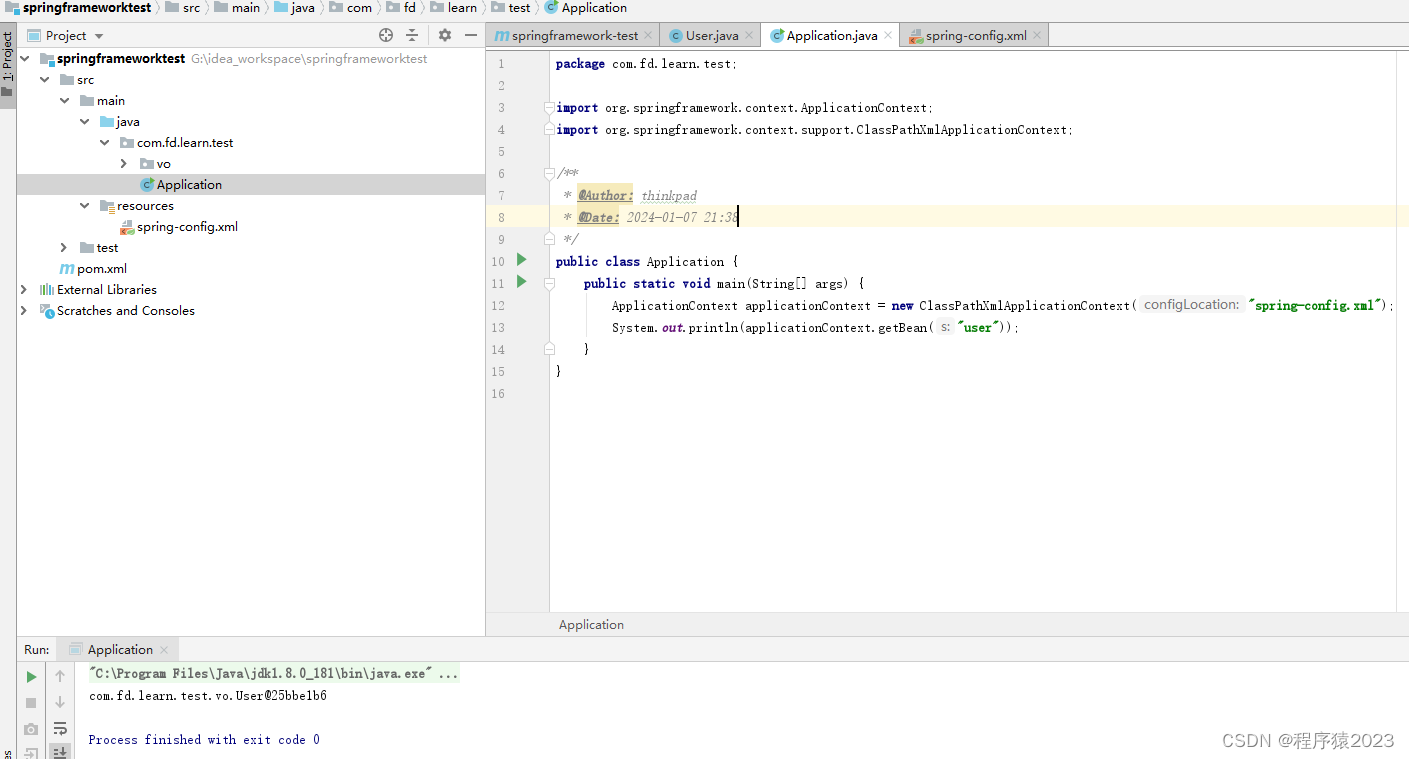Click the thread dump camera icon
Viewport: 1409px width, 759px height.
point(31,728)
